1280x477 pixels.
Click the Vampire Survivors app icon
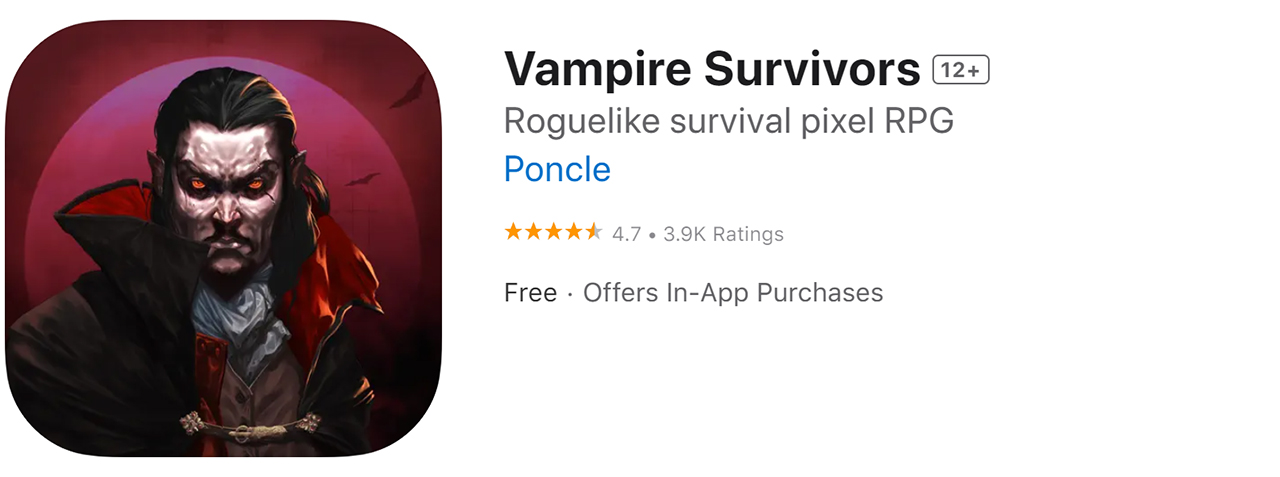[x=223, y=239]
